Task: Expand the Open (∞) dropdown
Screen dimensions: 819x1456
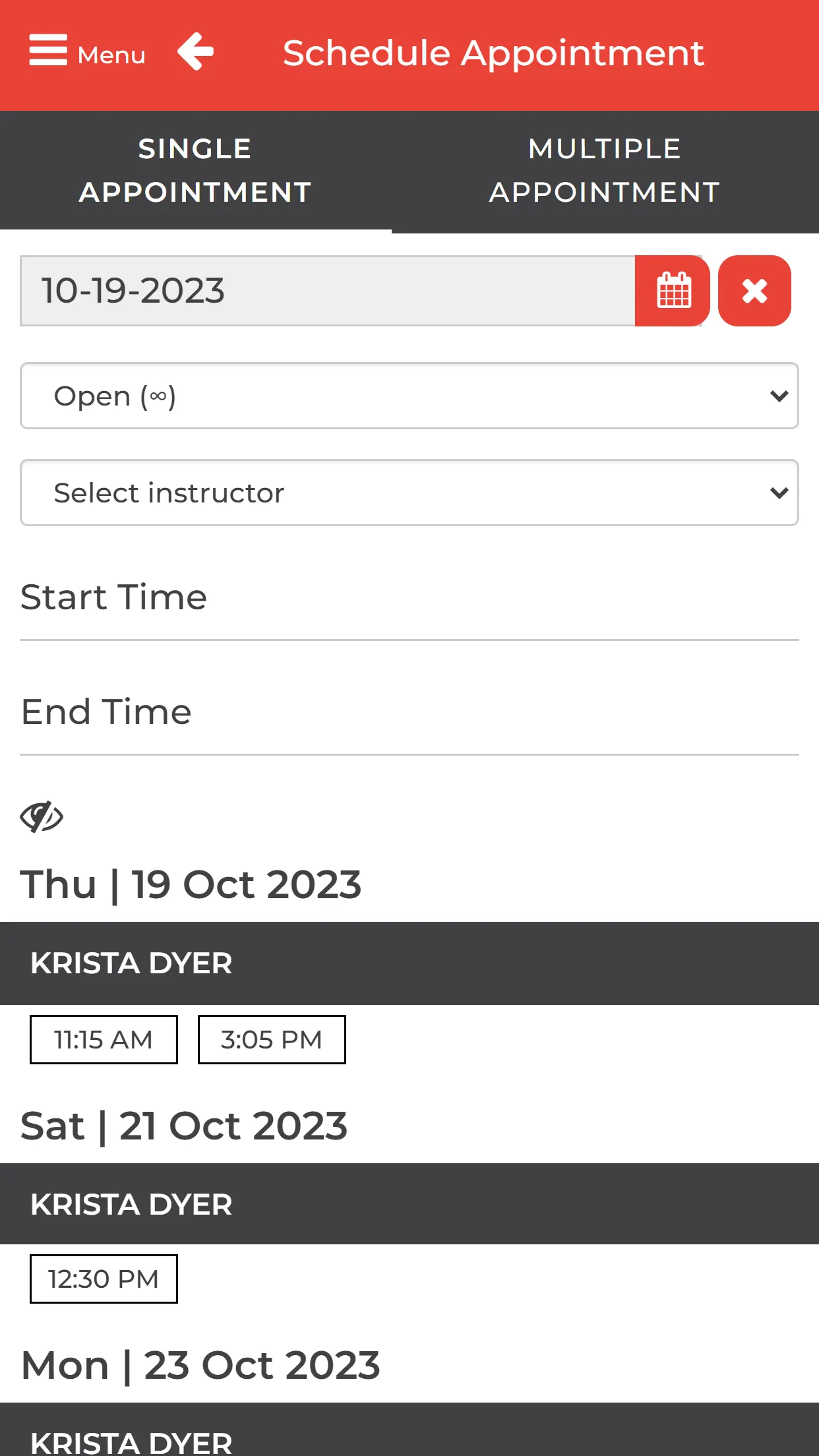Action: 409,396
